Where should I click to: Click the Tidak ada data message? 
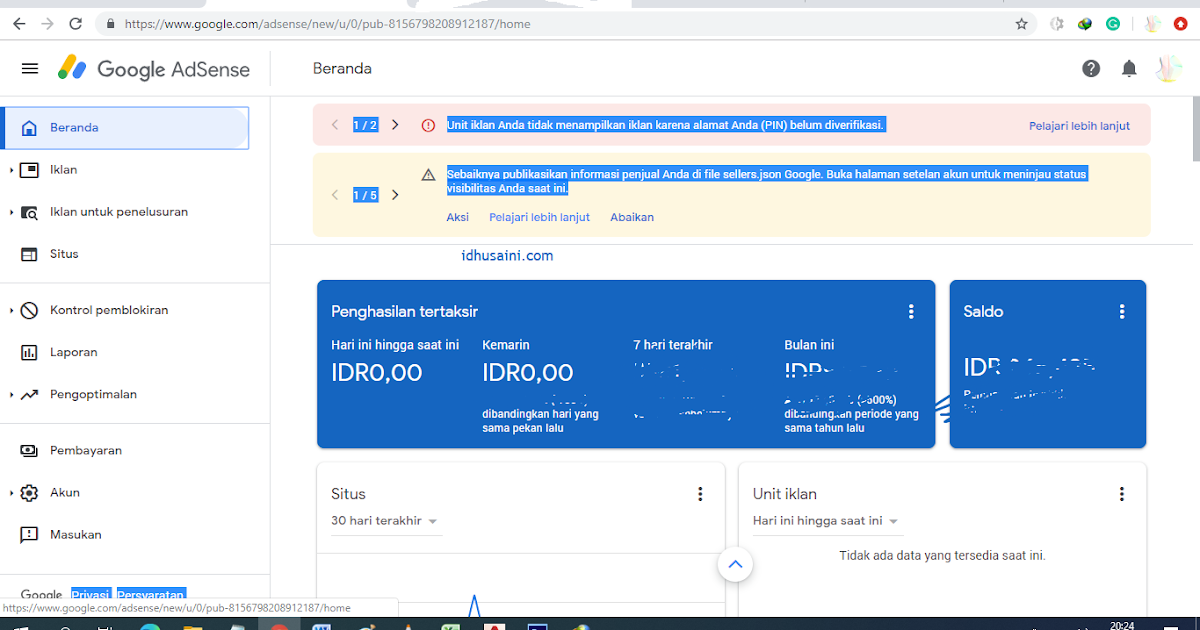click(942, 555)
